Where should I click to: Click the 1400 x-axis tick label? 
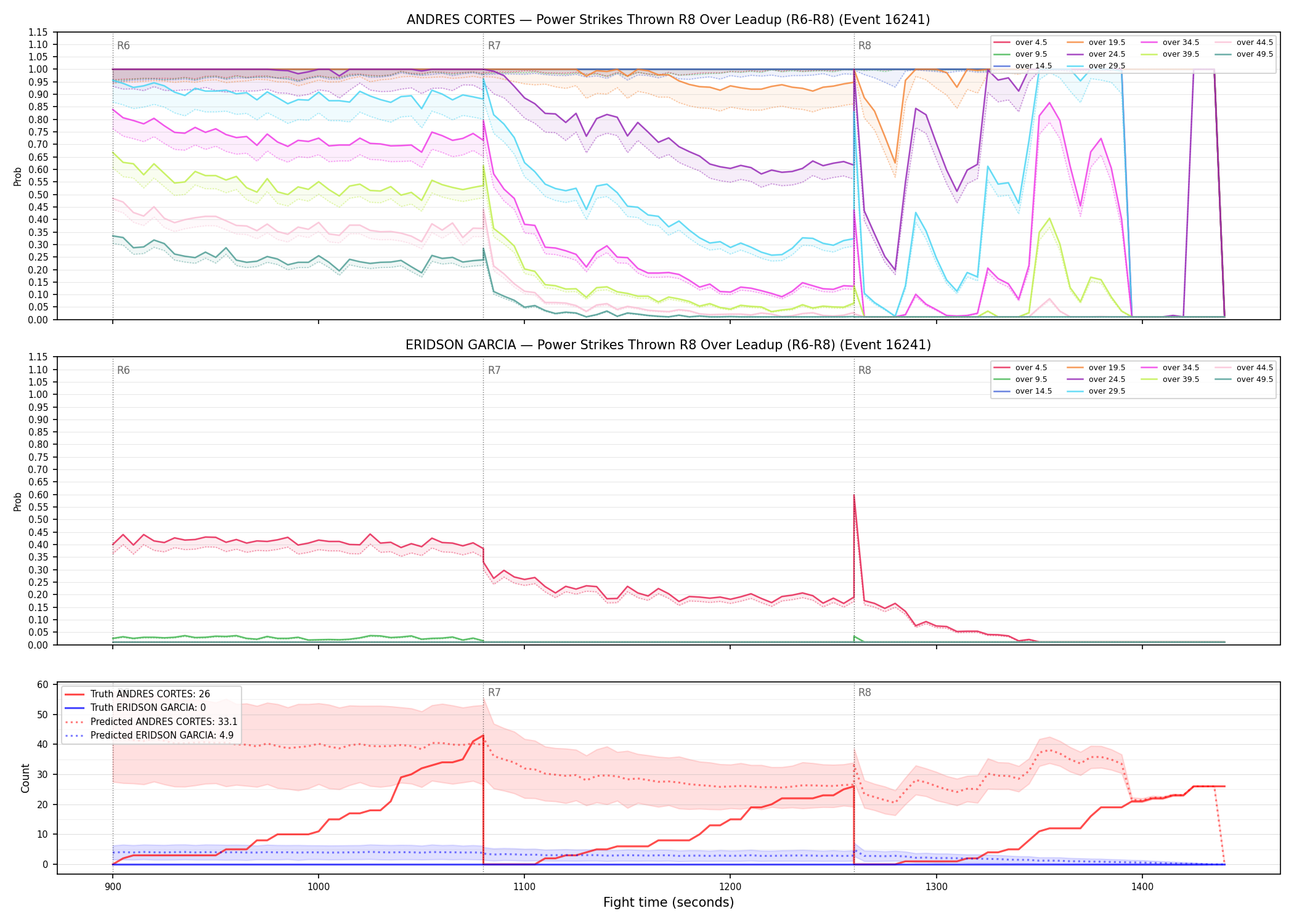(x=1142, y=886)
